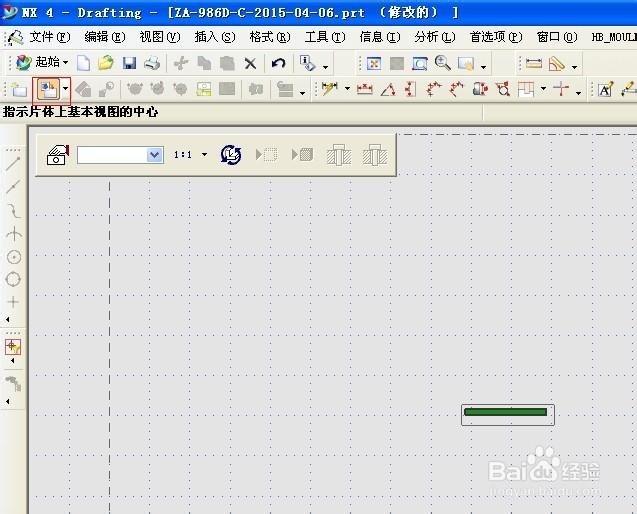Click the Measure Distance icon
The image size is (637, 514).
pyautogui.click(x=533, y=63)
